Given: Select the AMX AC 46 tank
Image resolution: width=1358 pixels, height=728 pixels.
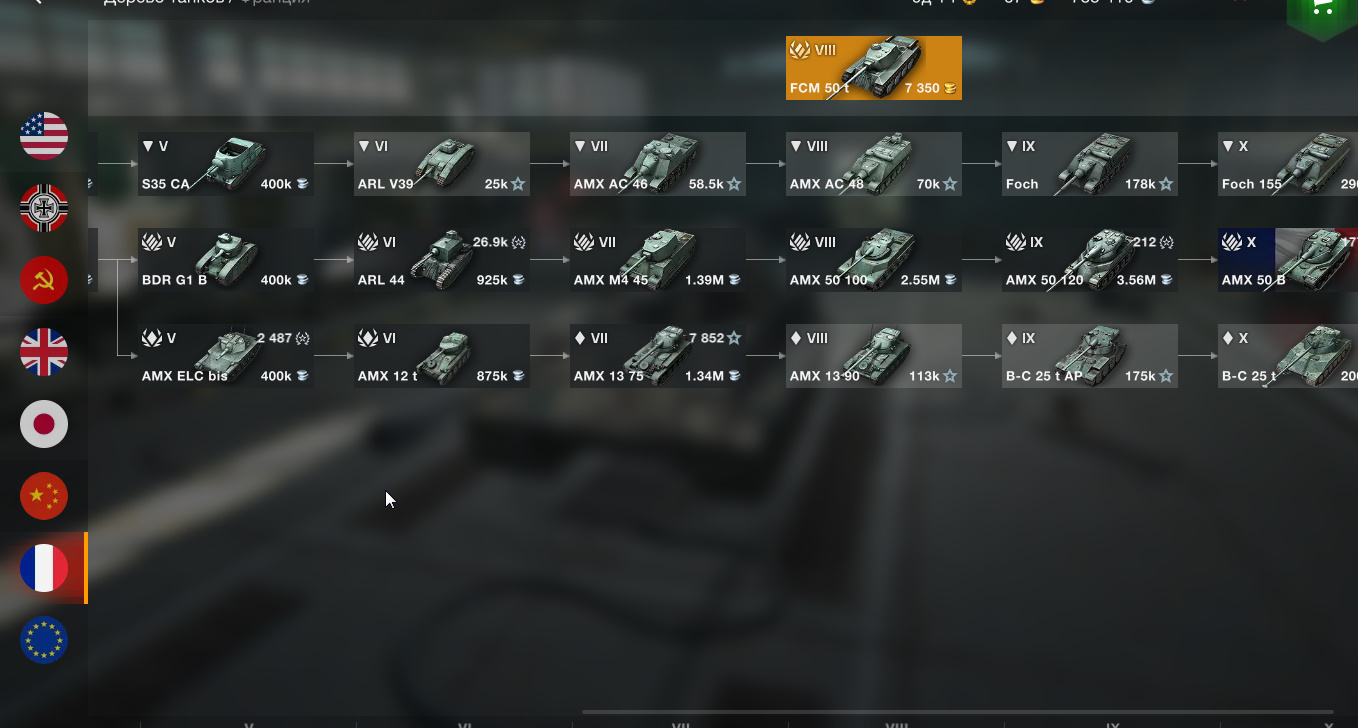Looking at the screenshot, I should (x=658, y=164).
